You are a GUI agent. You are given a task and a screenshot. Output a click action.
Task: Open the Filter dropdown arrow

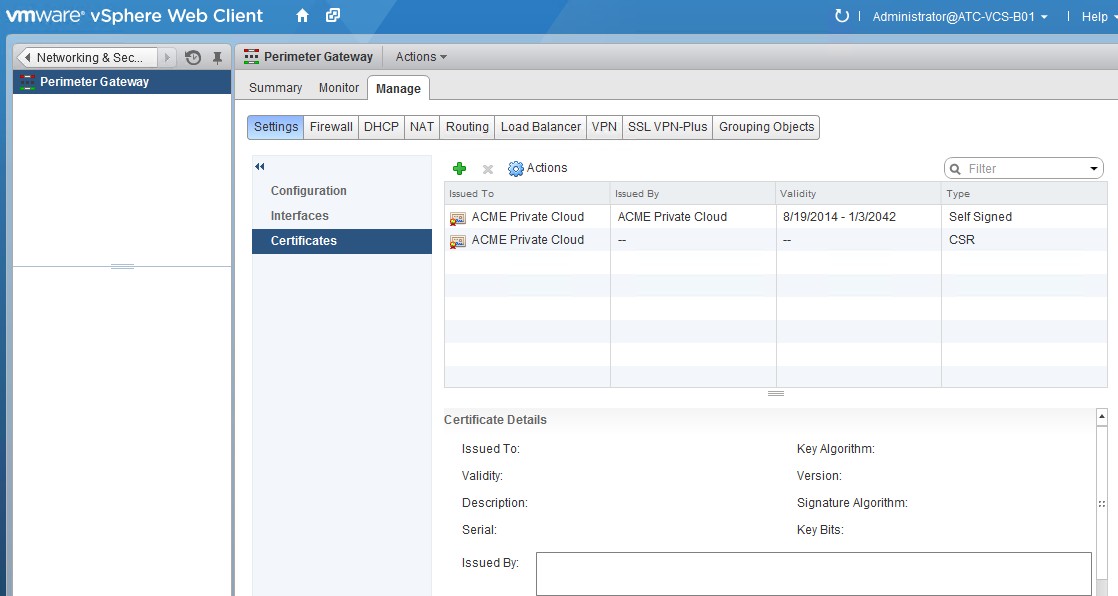(1094, 169)
